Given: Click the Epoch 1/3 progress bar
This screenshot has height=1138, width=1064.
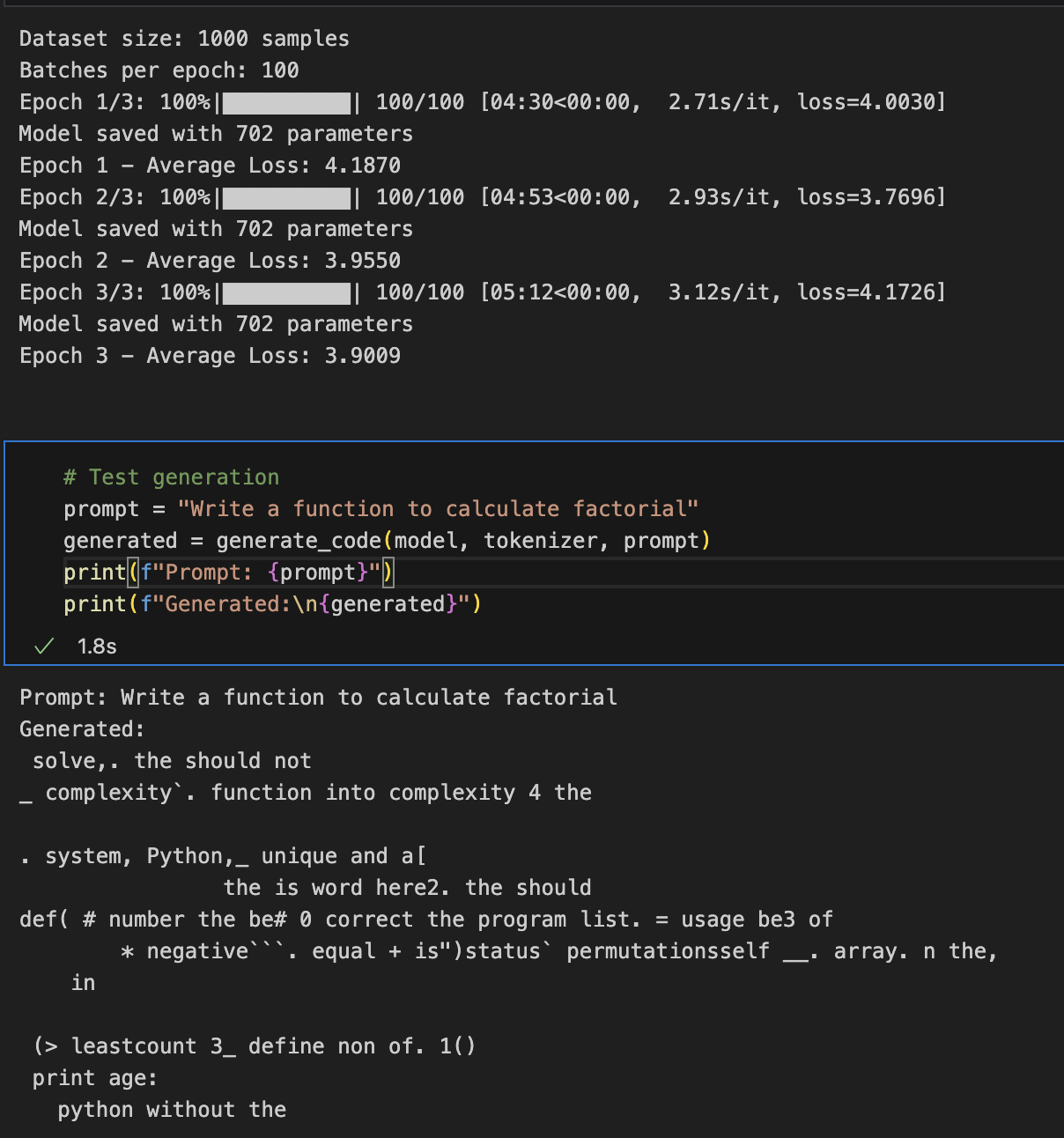Looking at the screenshot, I should 287,103.
